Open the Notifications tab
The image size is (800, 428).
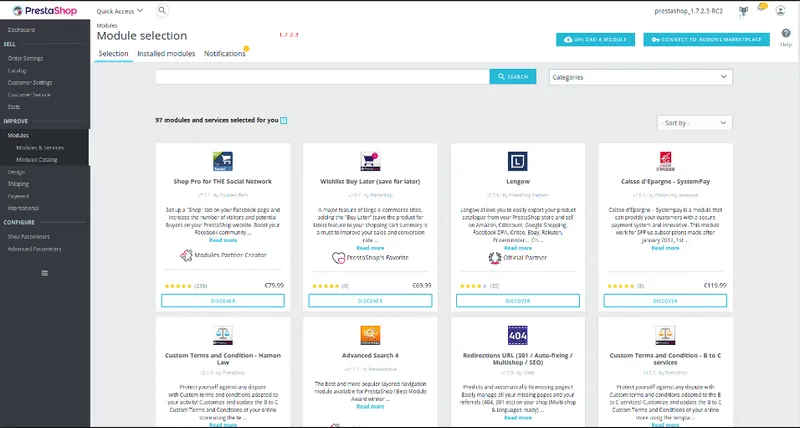(x=225, y=54)
